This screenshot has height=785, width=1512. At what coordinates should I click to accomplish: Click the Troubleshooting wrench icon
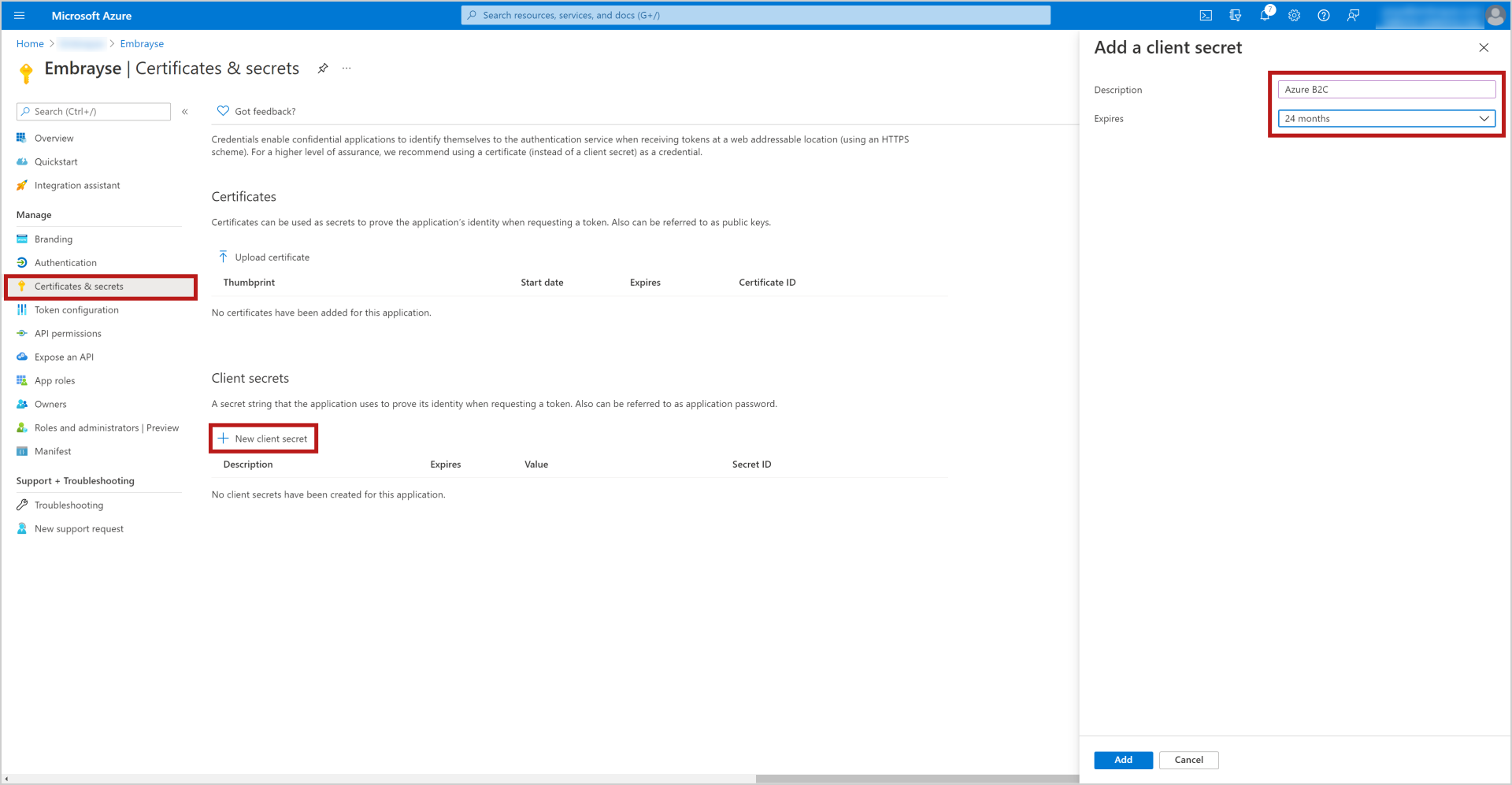coord(22,505)
